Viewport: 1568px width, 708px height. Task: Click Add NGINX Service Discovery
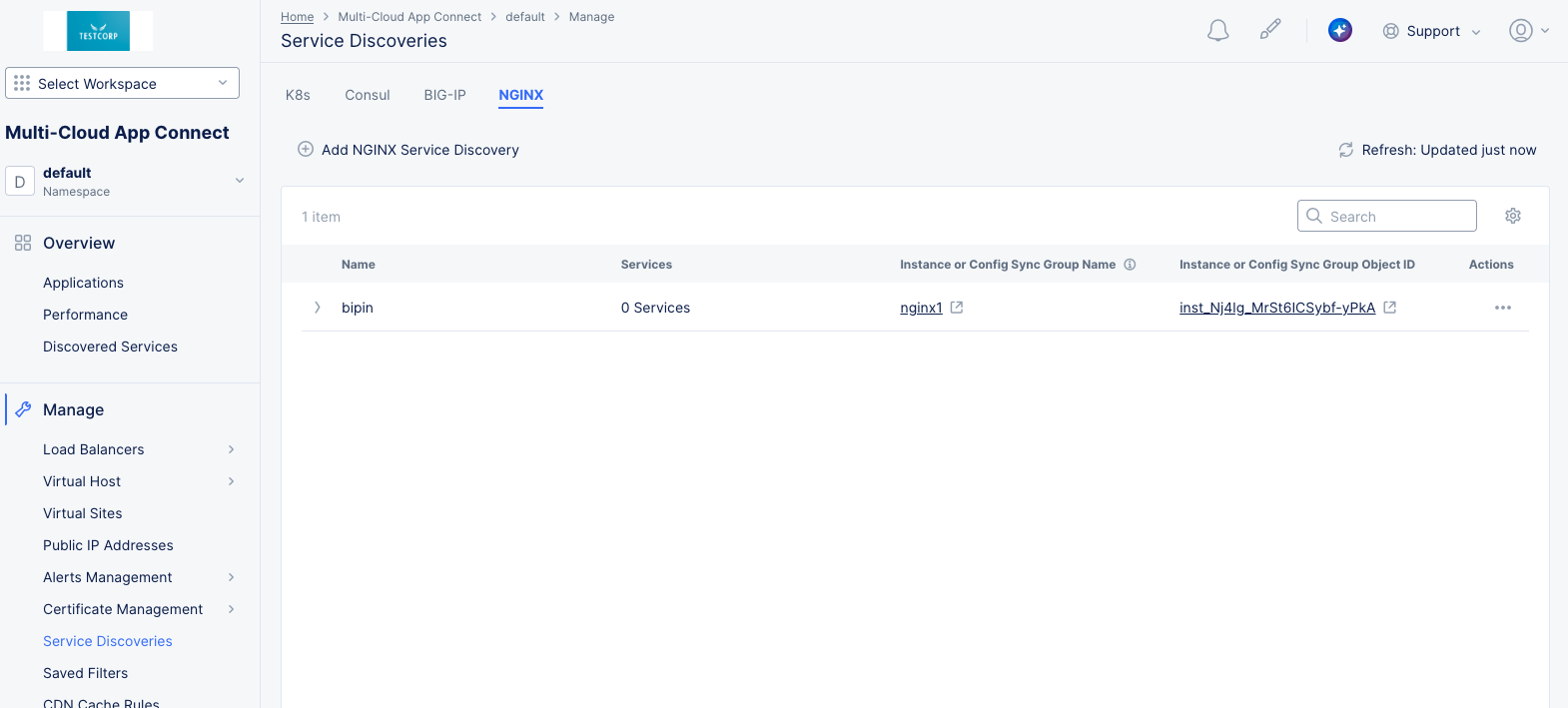click(408, 150)
